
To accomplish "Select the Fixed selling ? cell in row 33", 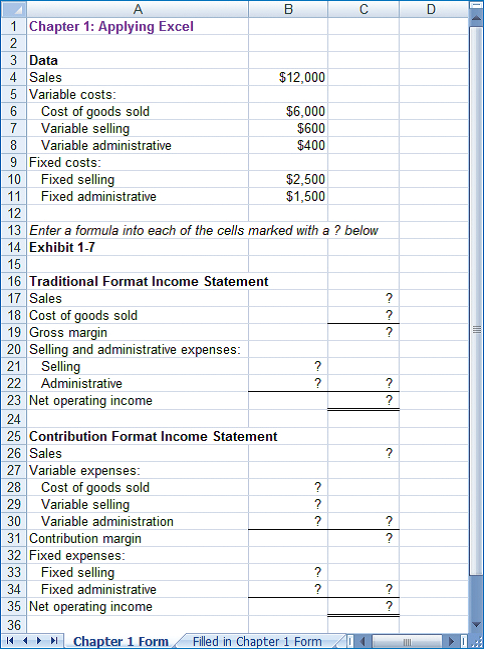I will pyautogui.click(x=288, y=572).
